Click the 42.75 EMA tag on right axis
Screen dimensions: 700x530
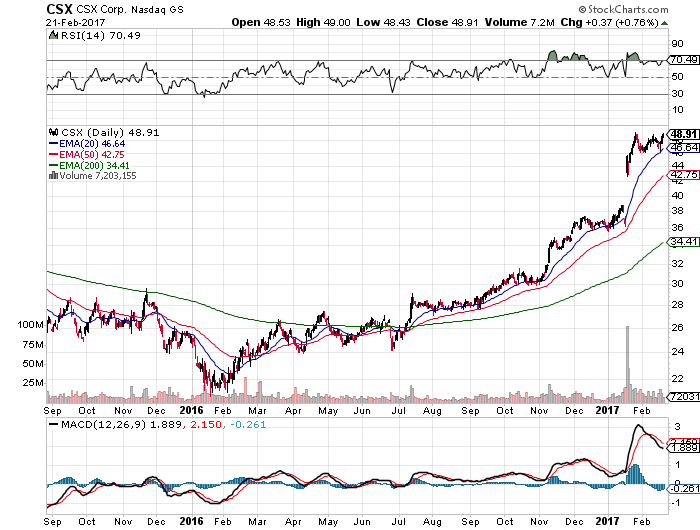[683, 175]
